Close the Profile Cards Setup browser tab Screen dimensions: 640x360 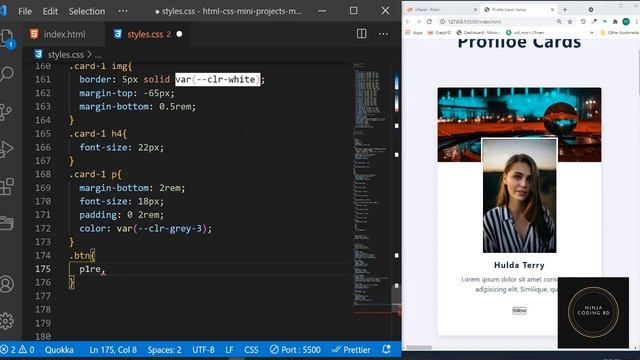click(x=552, y=9)
